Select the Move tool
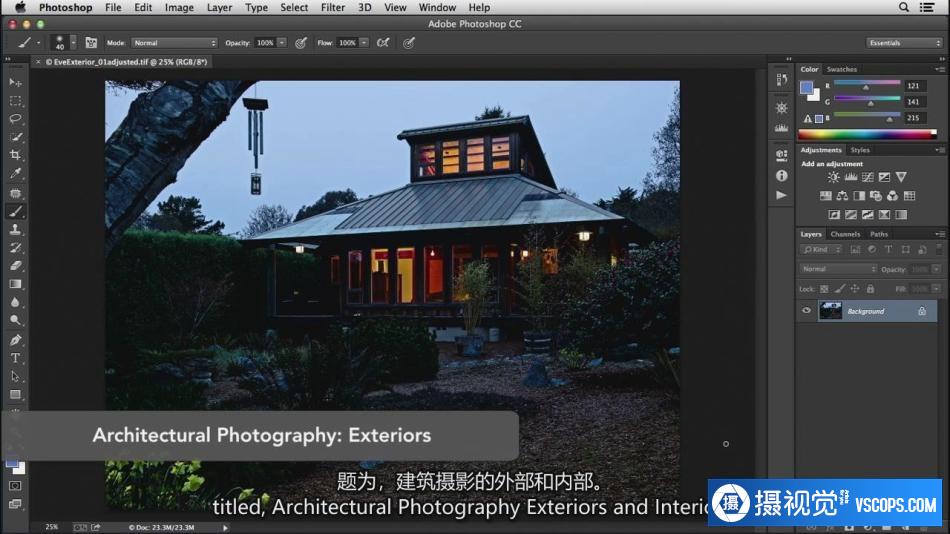This screenshot has width=950, height=534. tap(15, 82)
